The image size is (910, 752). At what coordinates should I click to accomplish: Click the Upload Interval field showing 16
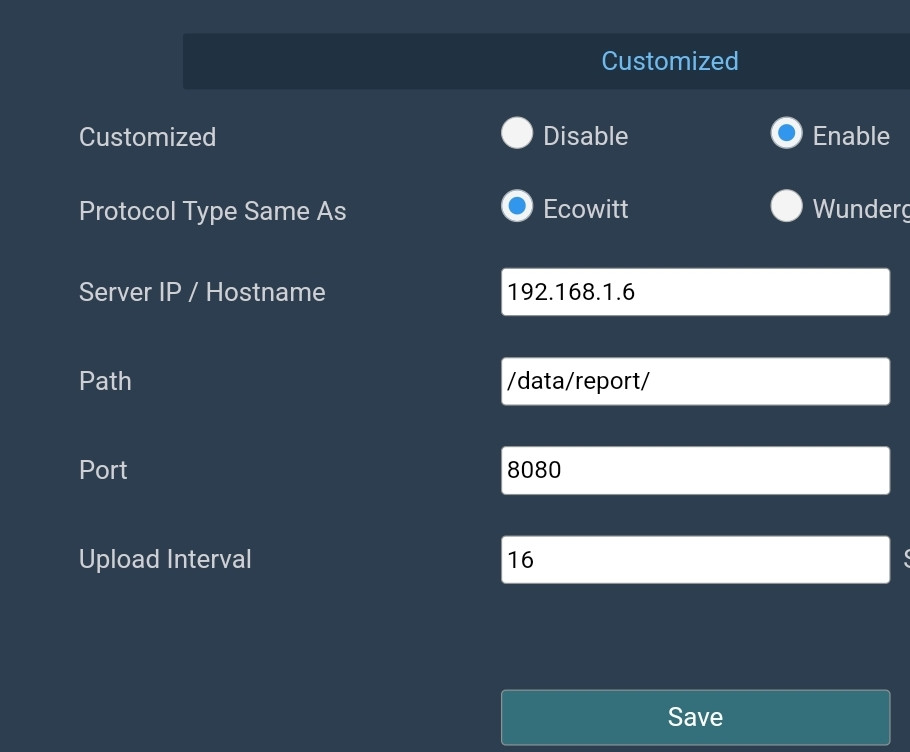[695, 559]
